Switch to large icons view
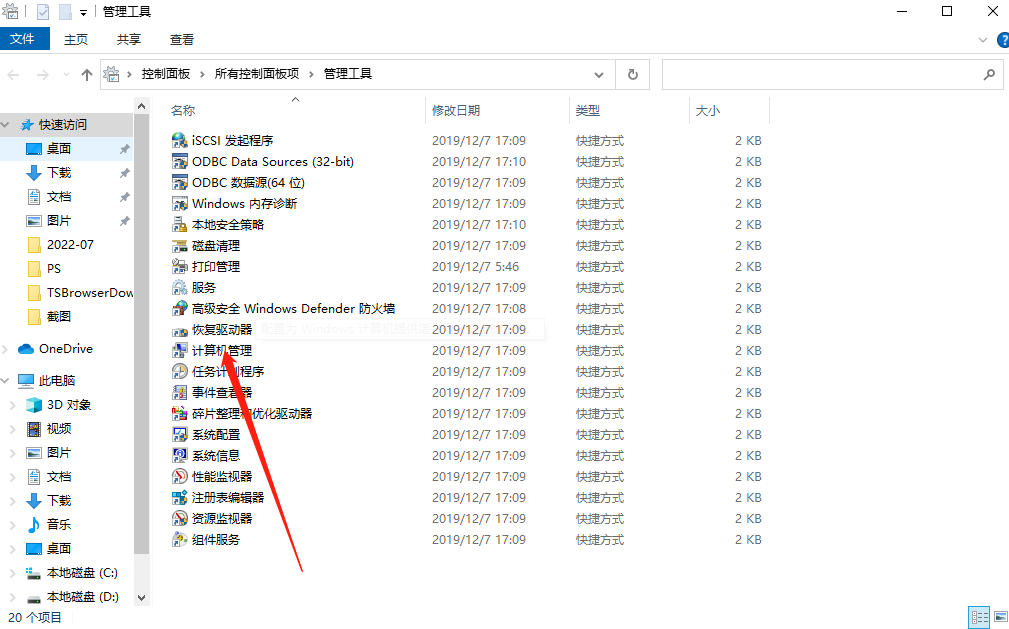This screenshot has height=629, width=1009. click(x=1000, y=617)
